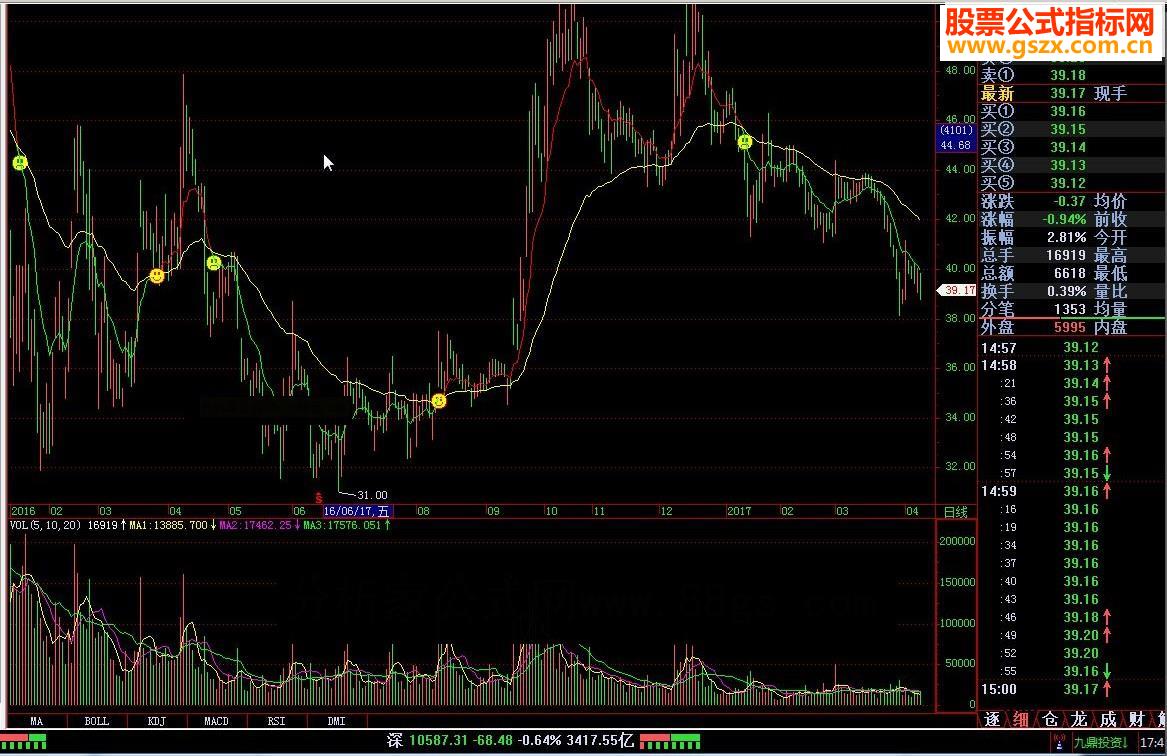Click the 买① bid price 39.16
This screenshot has height=756, width=1167.
pyautogui.click(x=1068, y=112)
